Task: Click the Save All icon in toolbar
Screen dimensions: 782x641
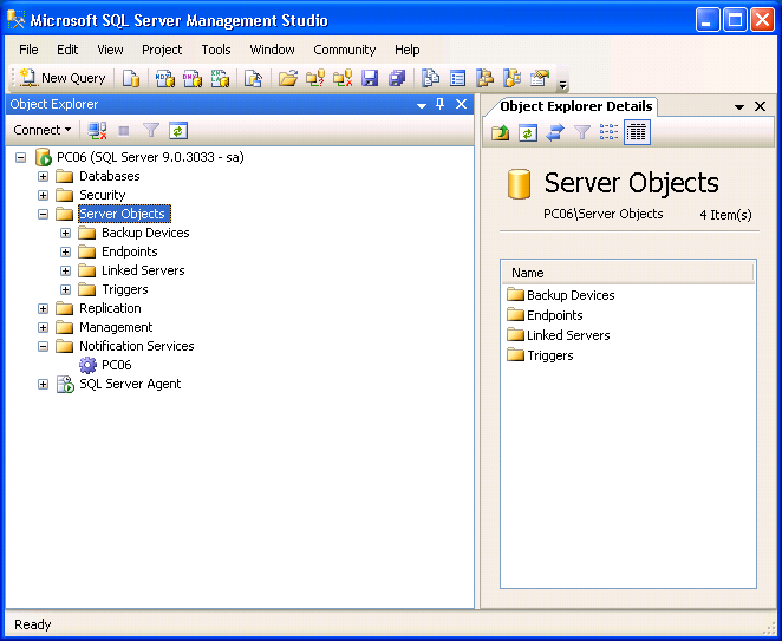Action: tap(396, 78)
